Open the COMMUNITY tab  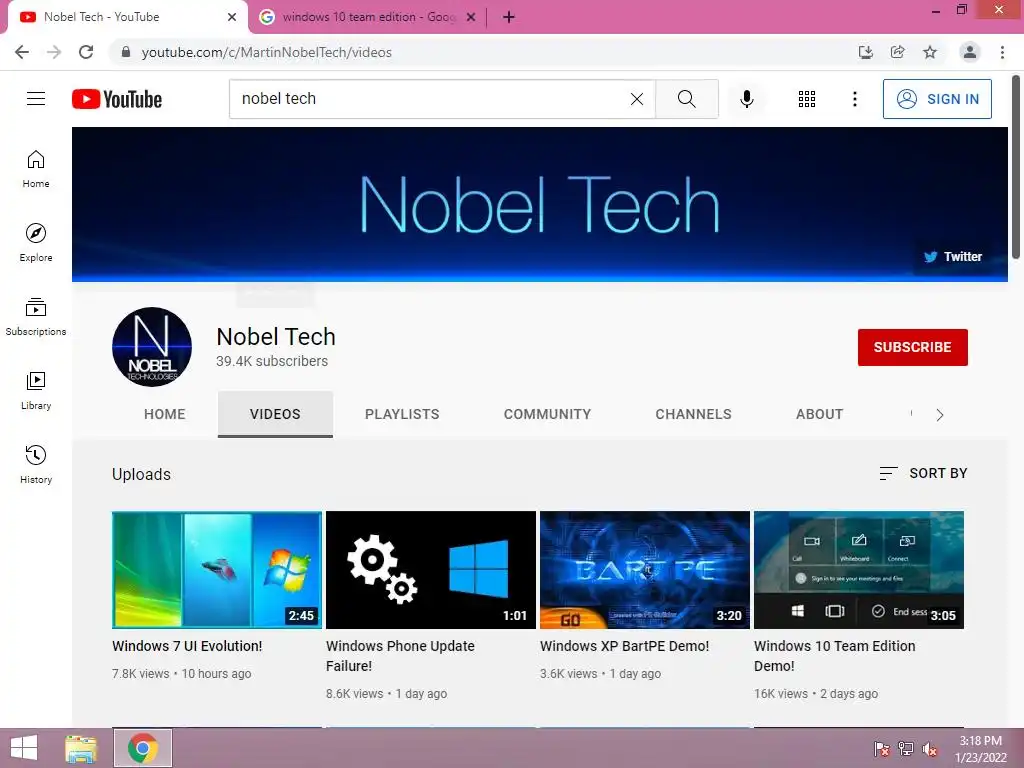[x=547, y=414]
